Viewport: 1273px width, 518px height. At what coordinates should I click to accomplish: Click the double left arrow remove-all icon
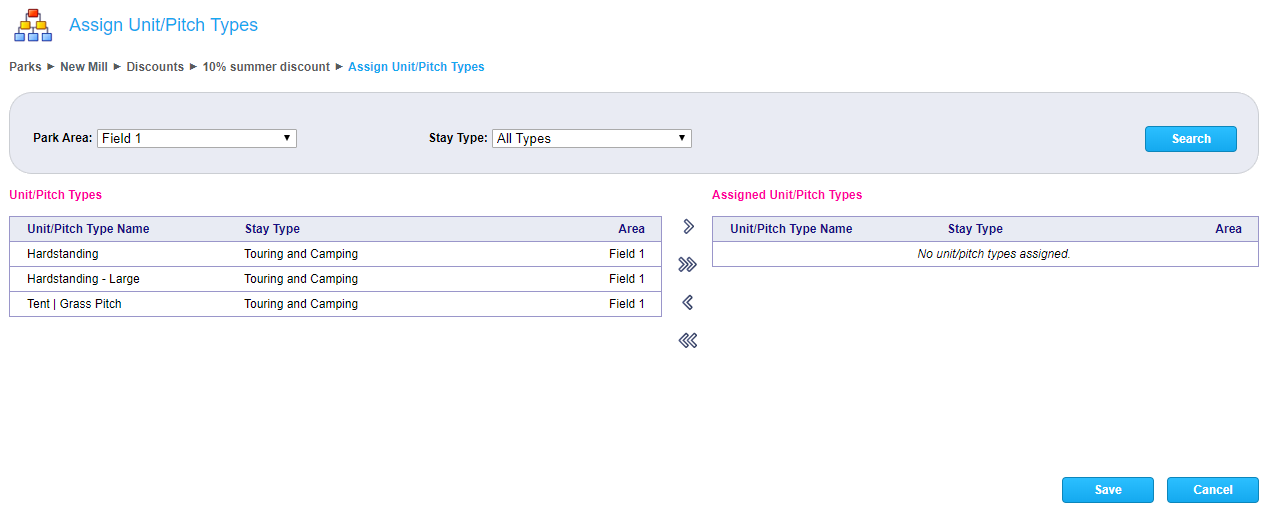coord(687,341)
